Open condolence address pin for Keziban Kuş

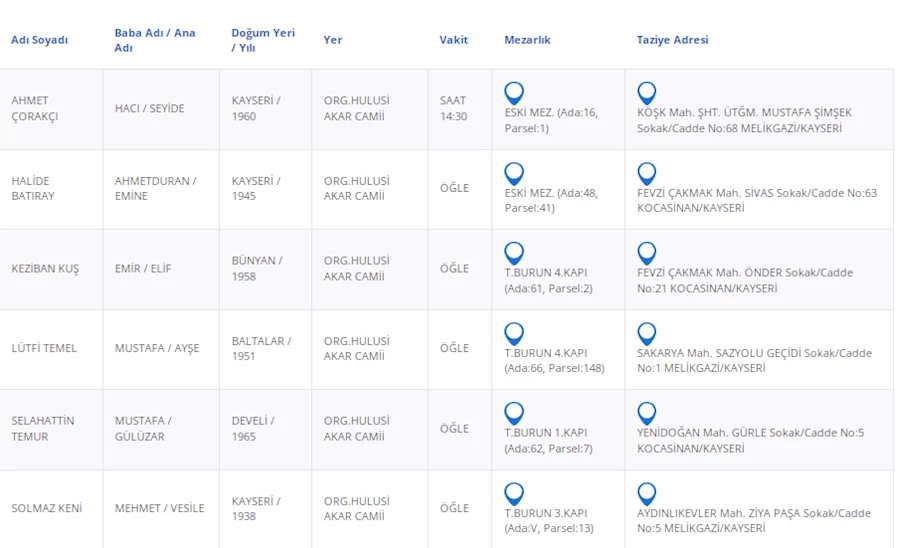(647, 253)
